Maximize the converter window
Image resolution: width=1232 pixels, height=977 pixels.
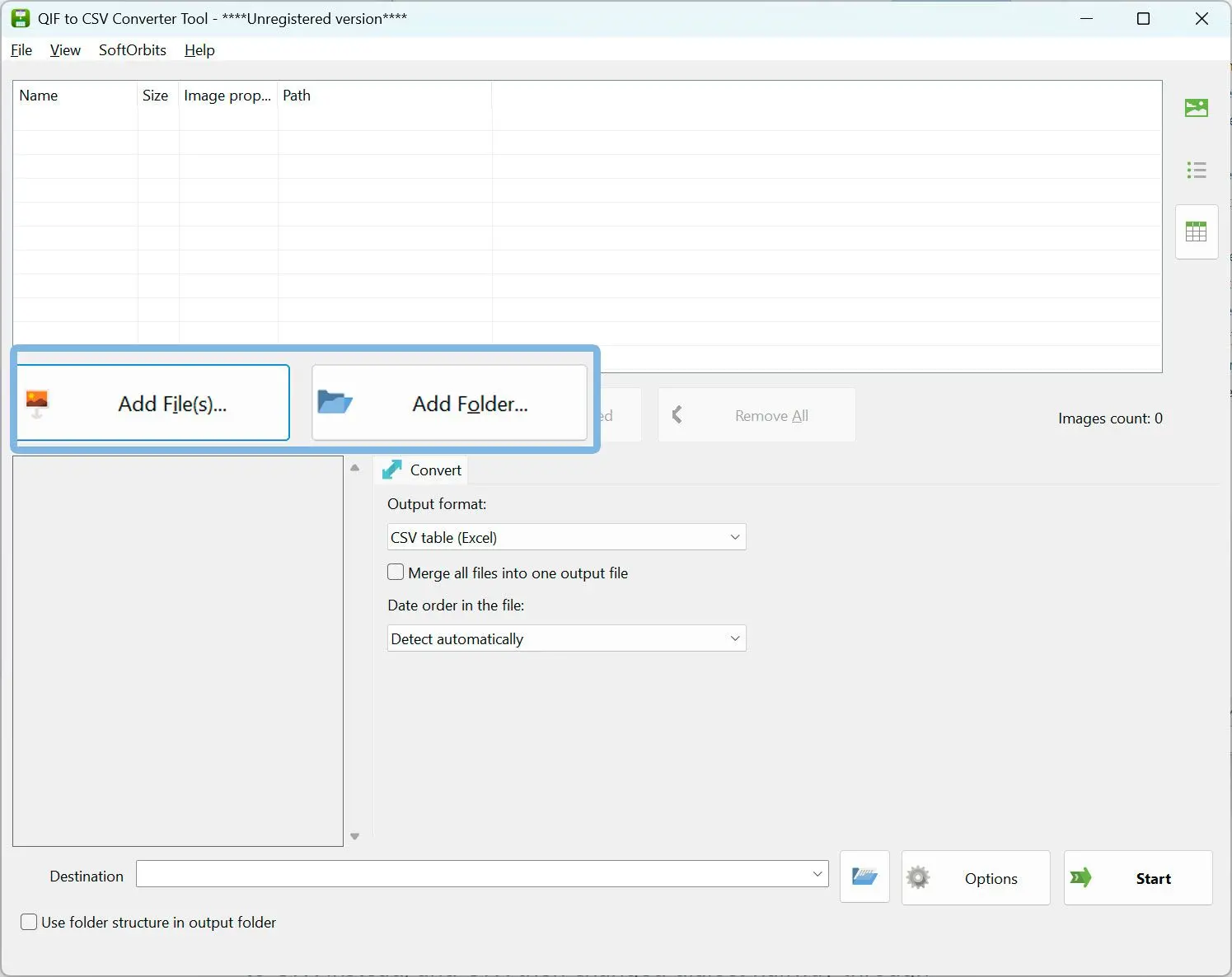1143,18
